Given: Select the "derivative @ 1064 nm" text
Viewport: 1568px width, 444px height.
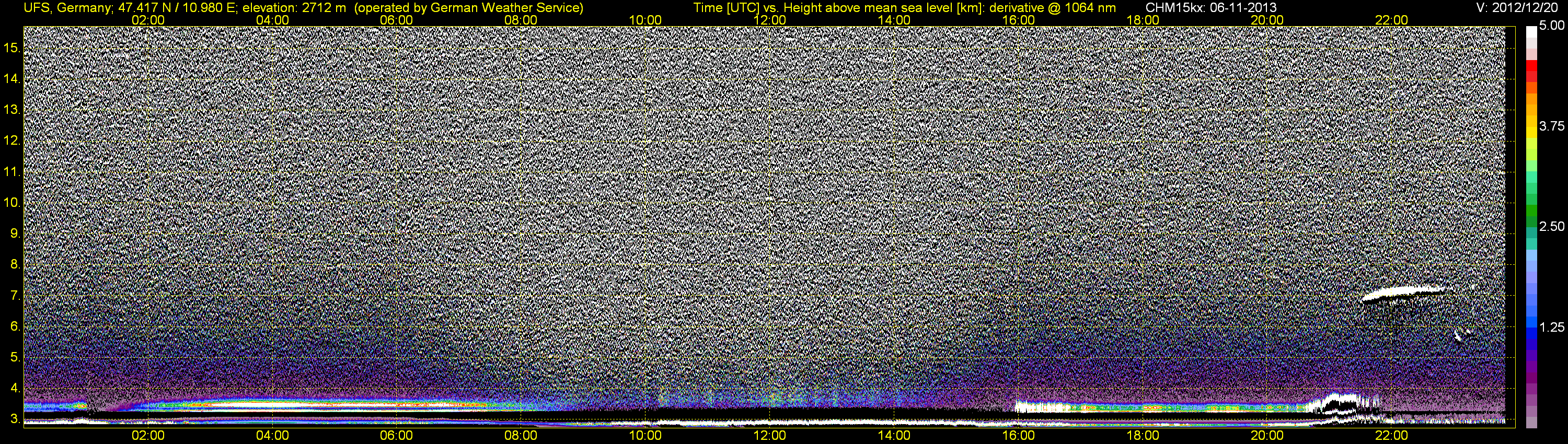Looking at the screenshot, I should coord(1053,8).
